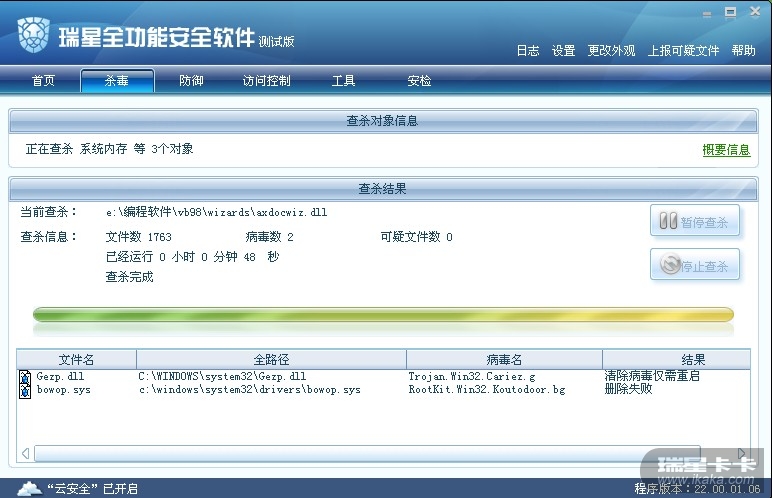Click virus name RootKit.Win32.Koutodoor.bg

pyautogui.click(x=487, y=390)
